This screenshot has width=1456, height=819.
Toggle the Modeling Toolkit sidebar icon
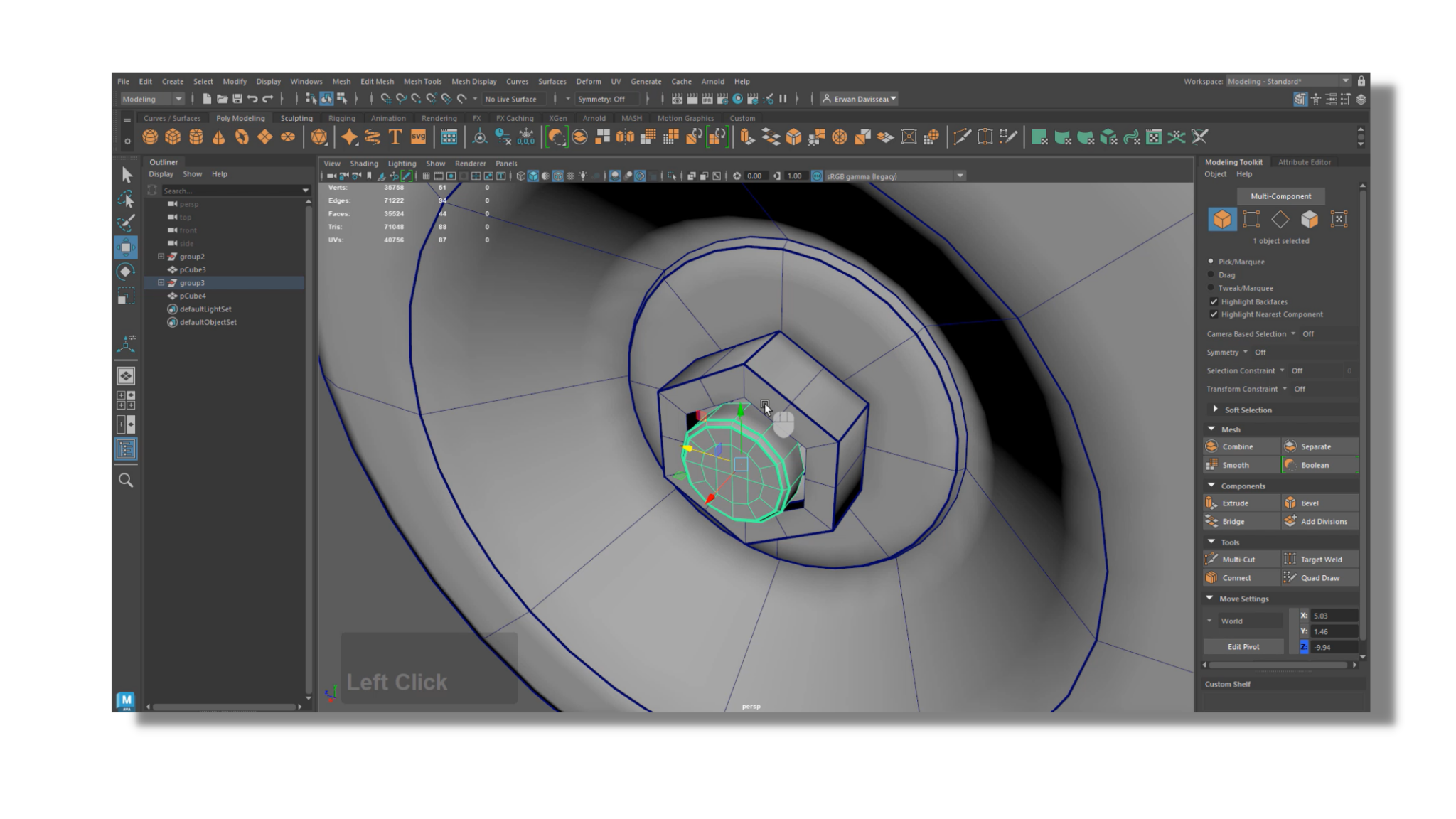(1300, 100)
